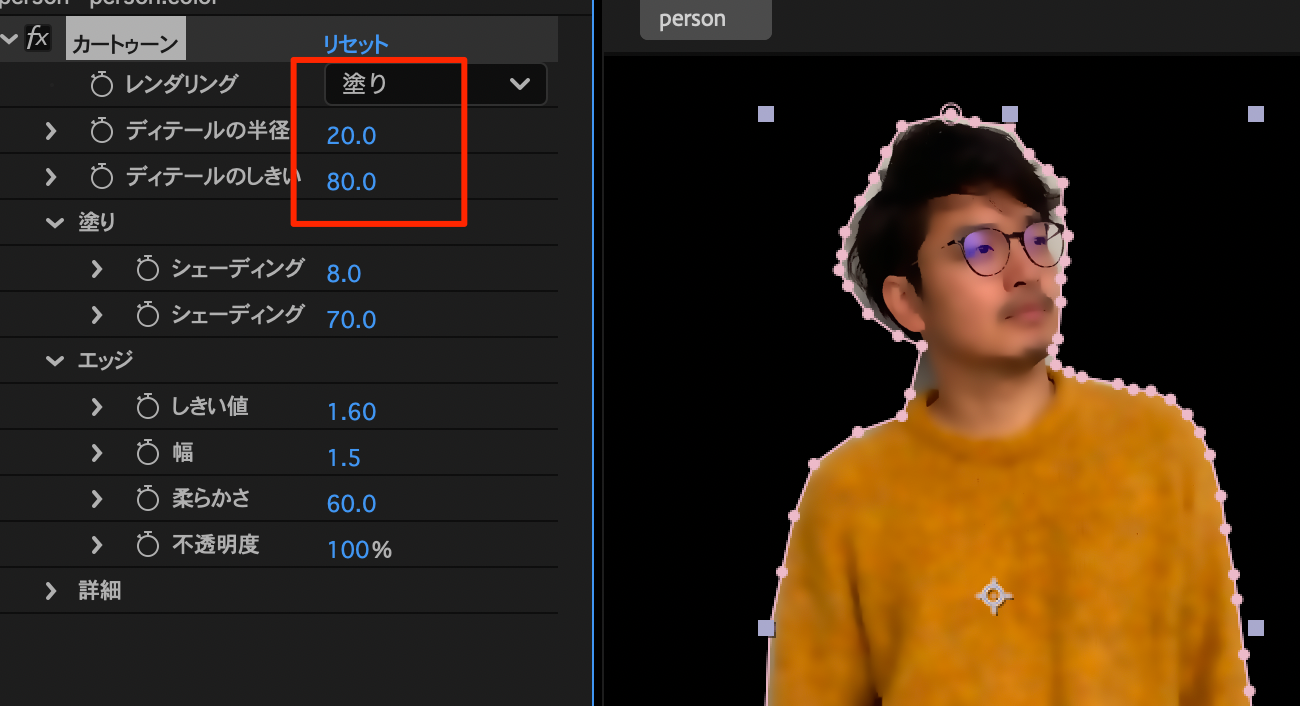
Task: Collapse the エッジ group
Action: coord(55,361)
